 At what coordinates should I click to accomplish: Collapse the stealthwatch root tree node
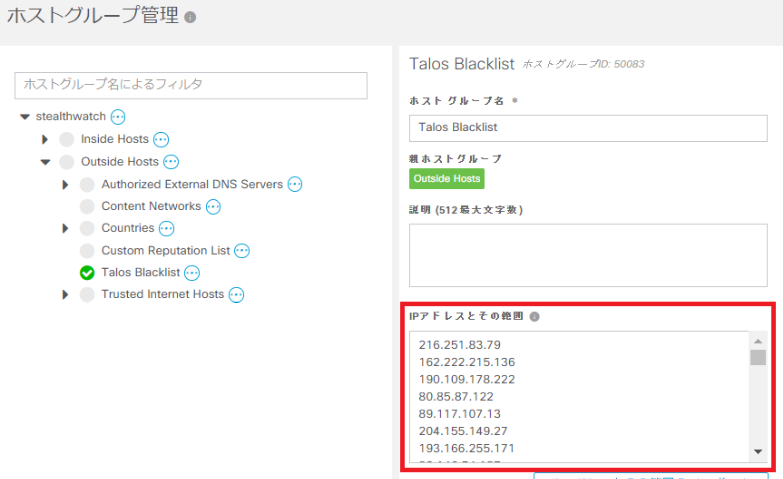click(x=25, y=117)
